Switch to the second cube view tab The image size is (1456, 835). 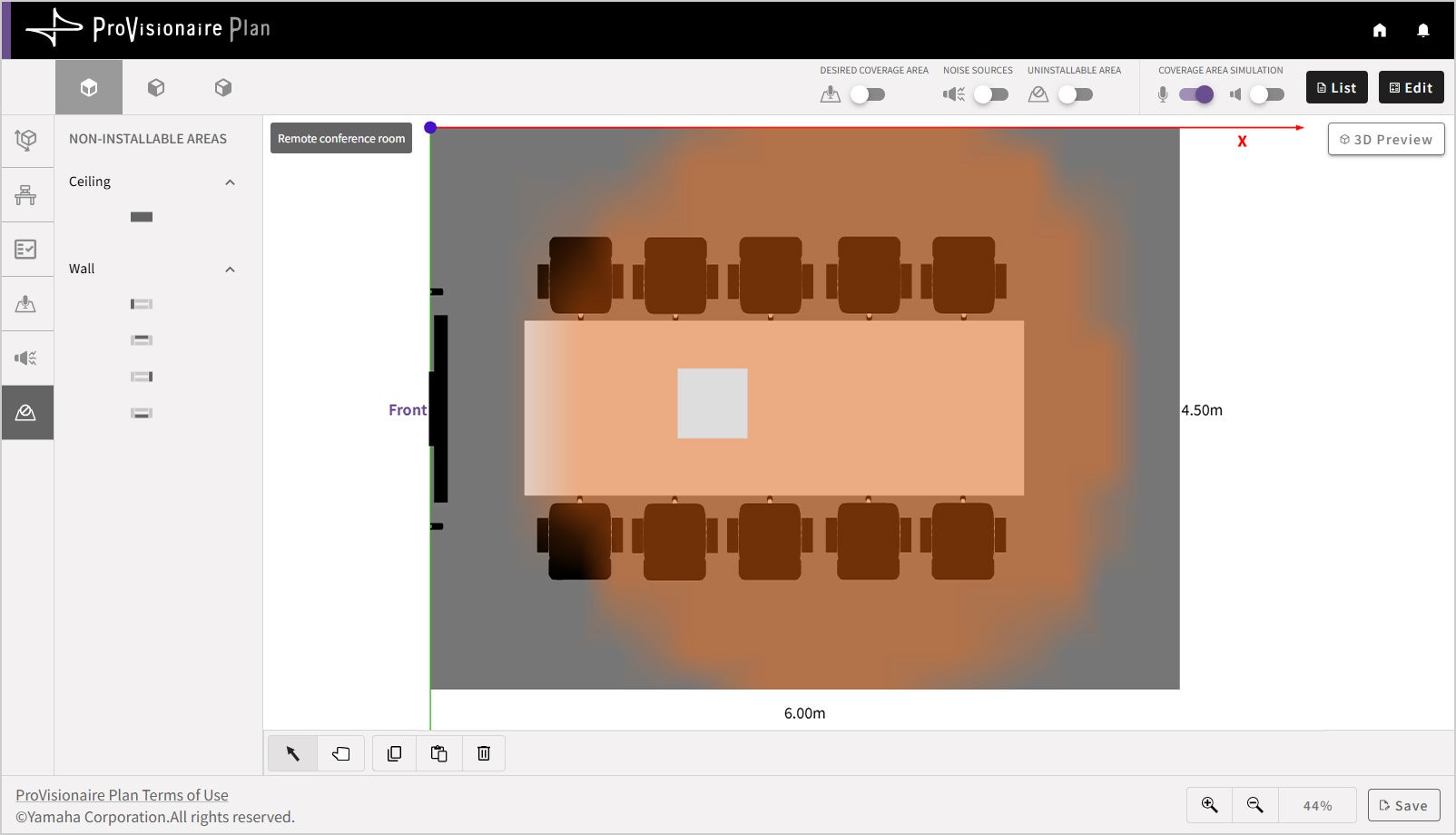coord(156,87)
